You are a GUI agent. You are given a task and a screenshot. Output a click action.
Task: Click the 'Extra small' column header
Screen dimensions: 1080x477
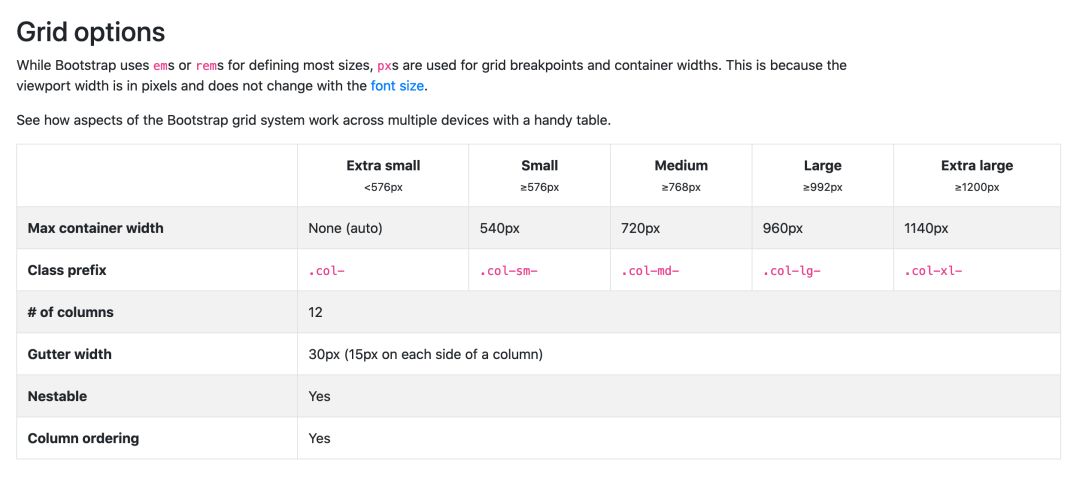(383, 166)
